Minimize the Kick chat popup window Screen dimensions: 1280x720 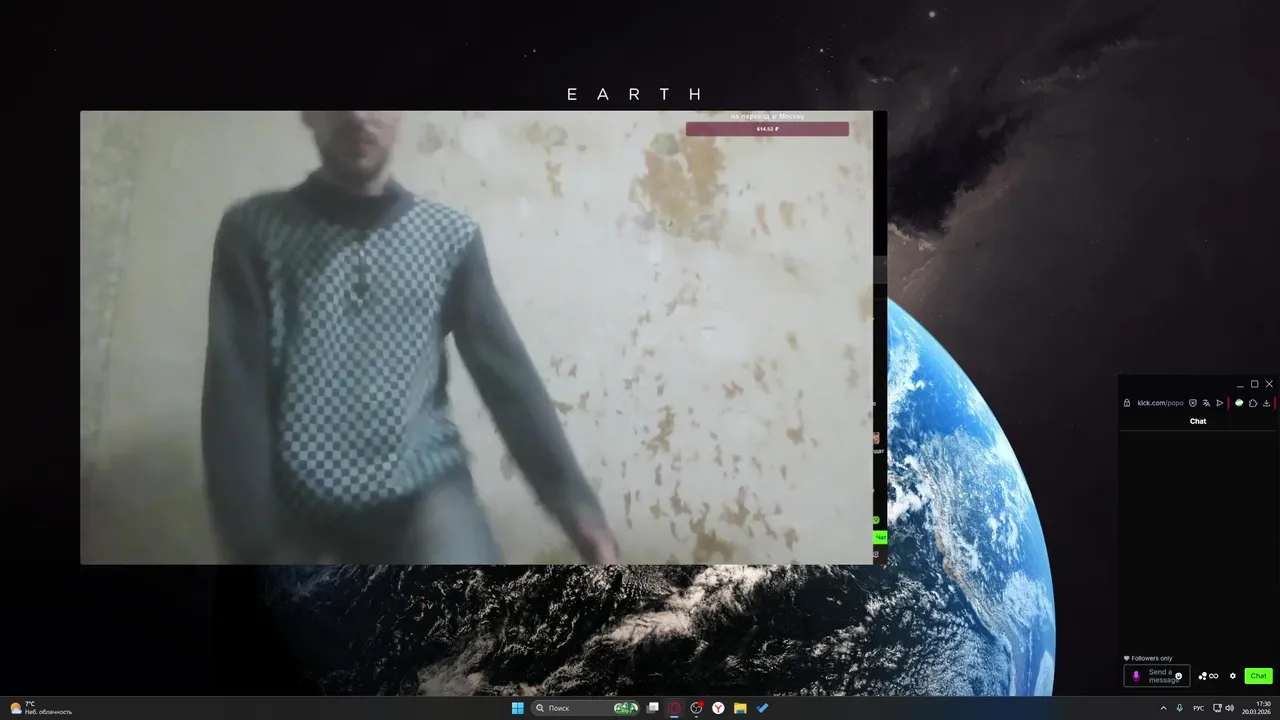pyautogui.click(x=1241, y=384)
